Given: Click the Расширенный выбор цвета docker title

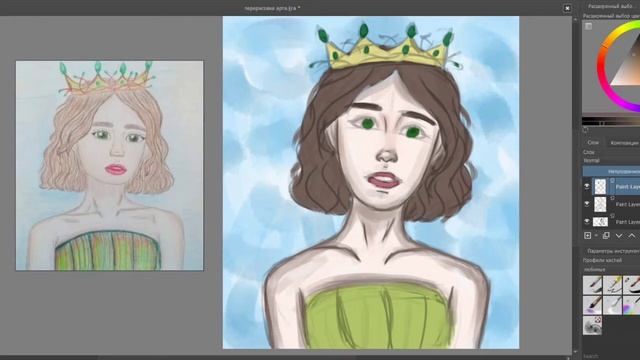Looking at the screenshot, I should 611,16.
